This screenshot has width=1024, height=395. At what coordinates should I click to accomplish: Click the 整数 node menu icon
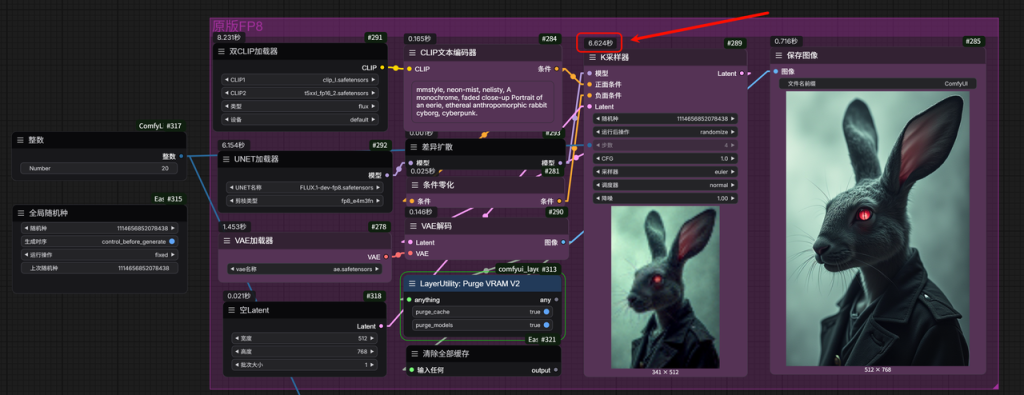(x=20, y=140)
